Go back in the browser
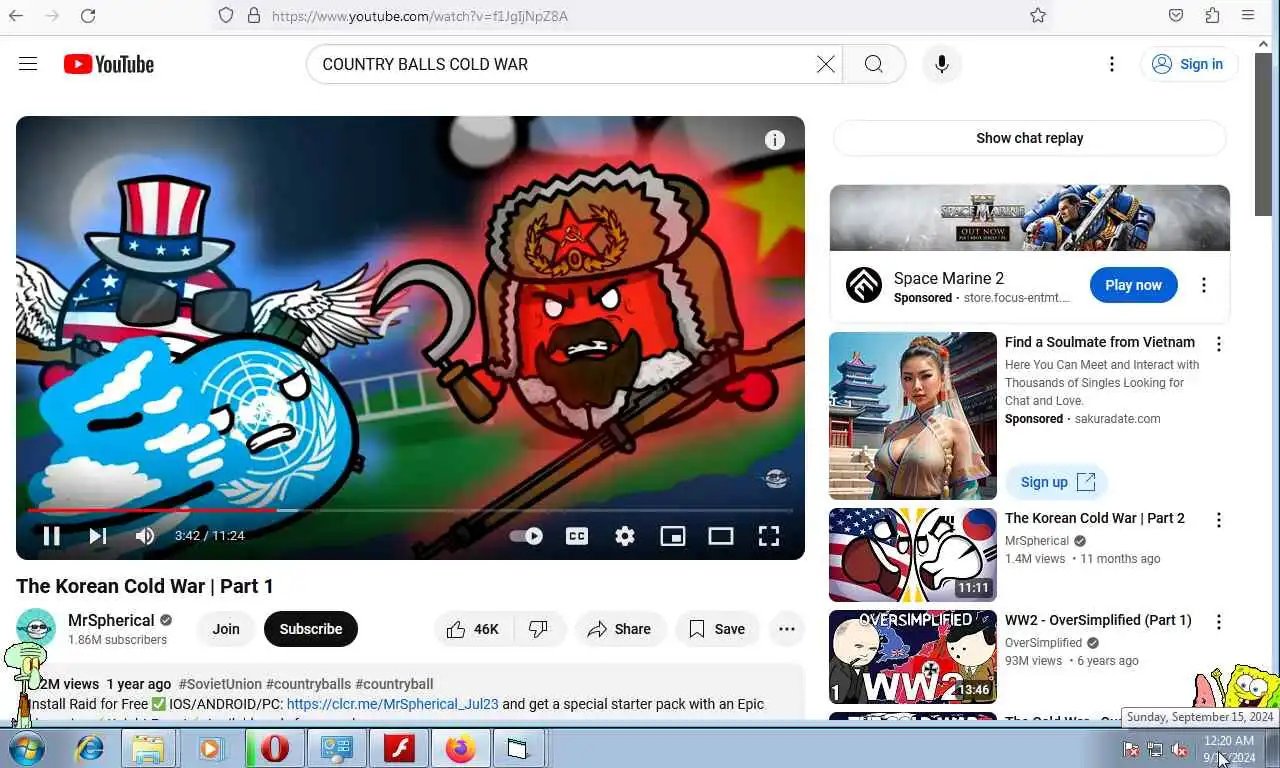 (x=16, y=15)
